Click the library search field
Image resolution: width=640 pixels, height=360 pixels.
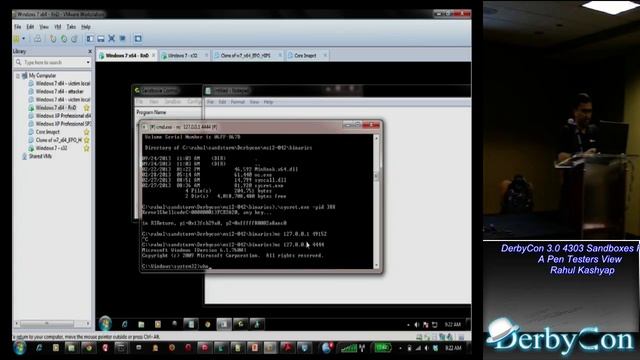[x=53, y=62]
